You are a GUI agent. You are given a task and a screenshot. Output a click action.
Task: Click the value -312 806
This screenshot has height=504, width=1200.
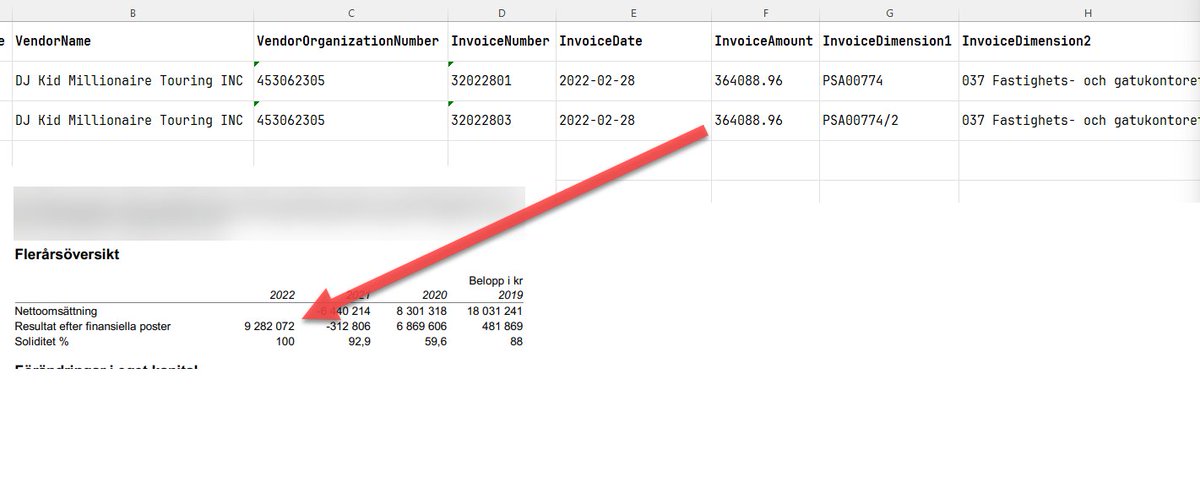348,326
